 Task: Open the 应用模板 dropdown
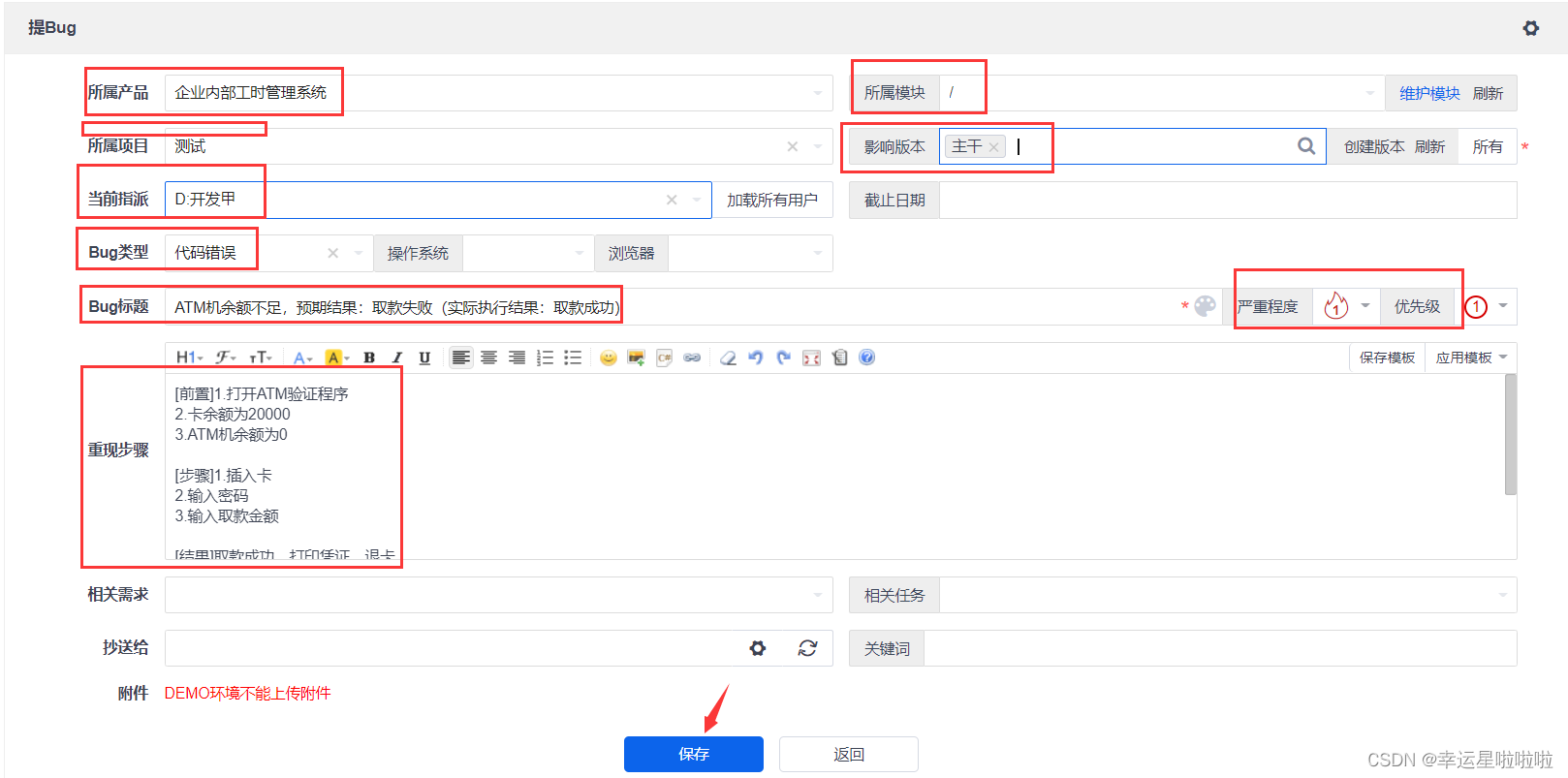1471,358
